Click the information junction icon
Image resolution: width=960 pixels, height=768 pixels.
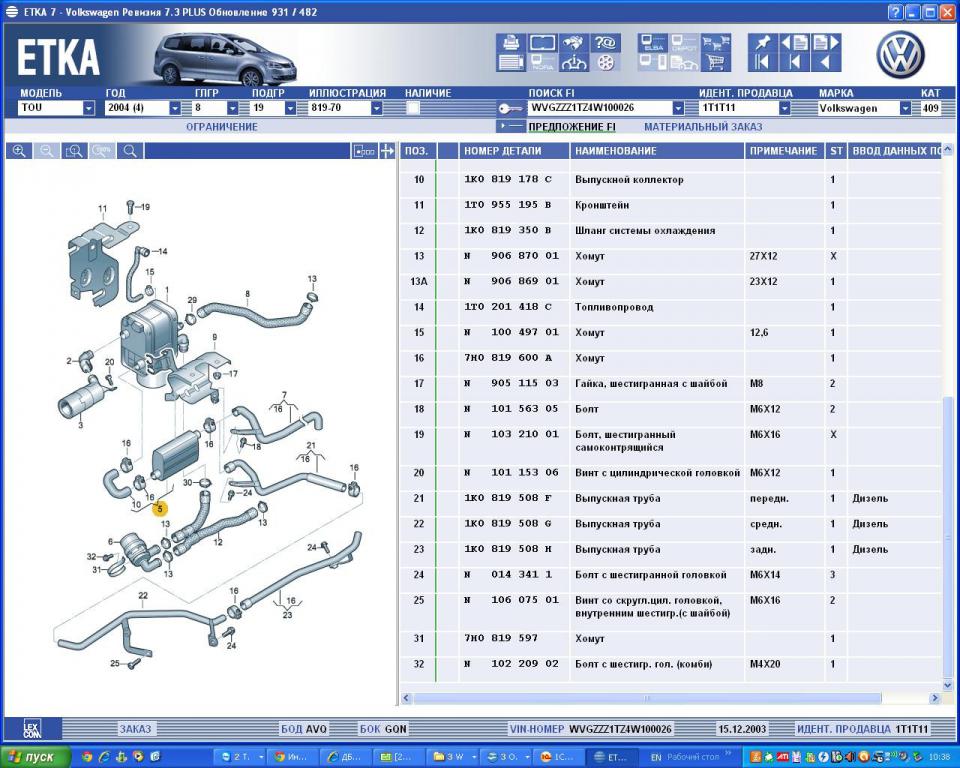coord(574,62)
